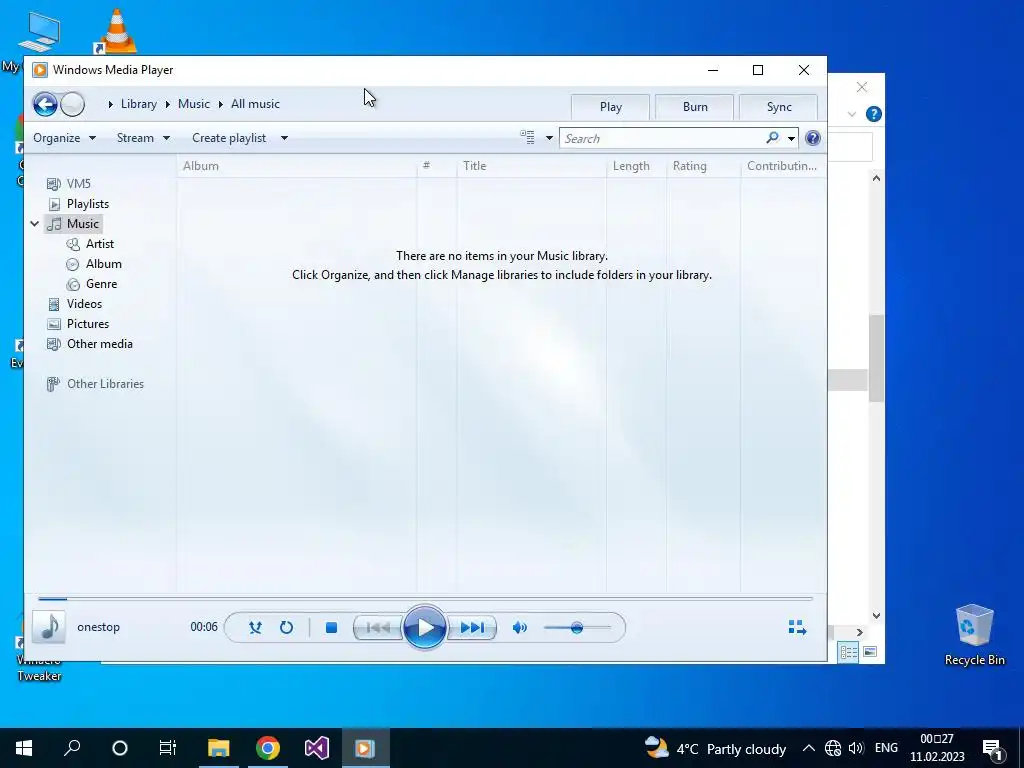Select Playlists in the navigation pane
Screen dimensions: 1024x768
tap(79, 204)
